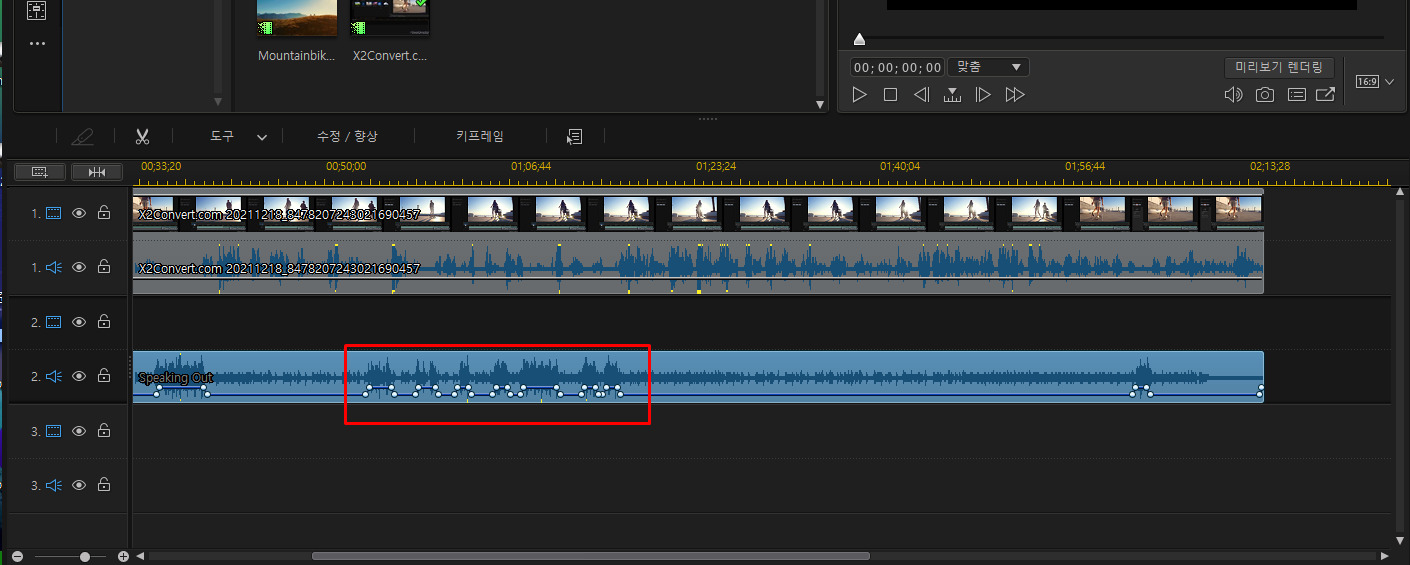Stop the preview playback

click(x=890, y=94)
